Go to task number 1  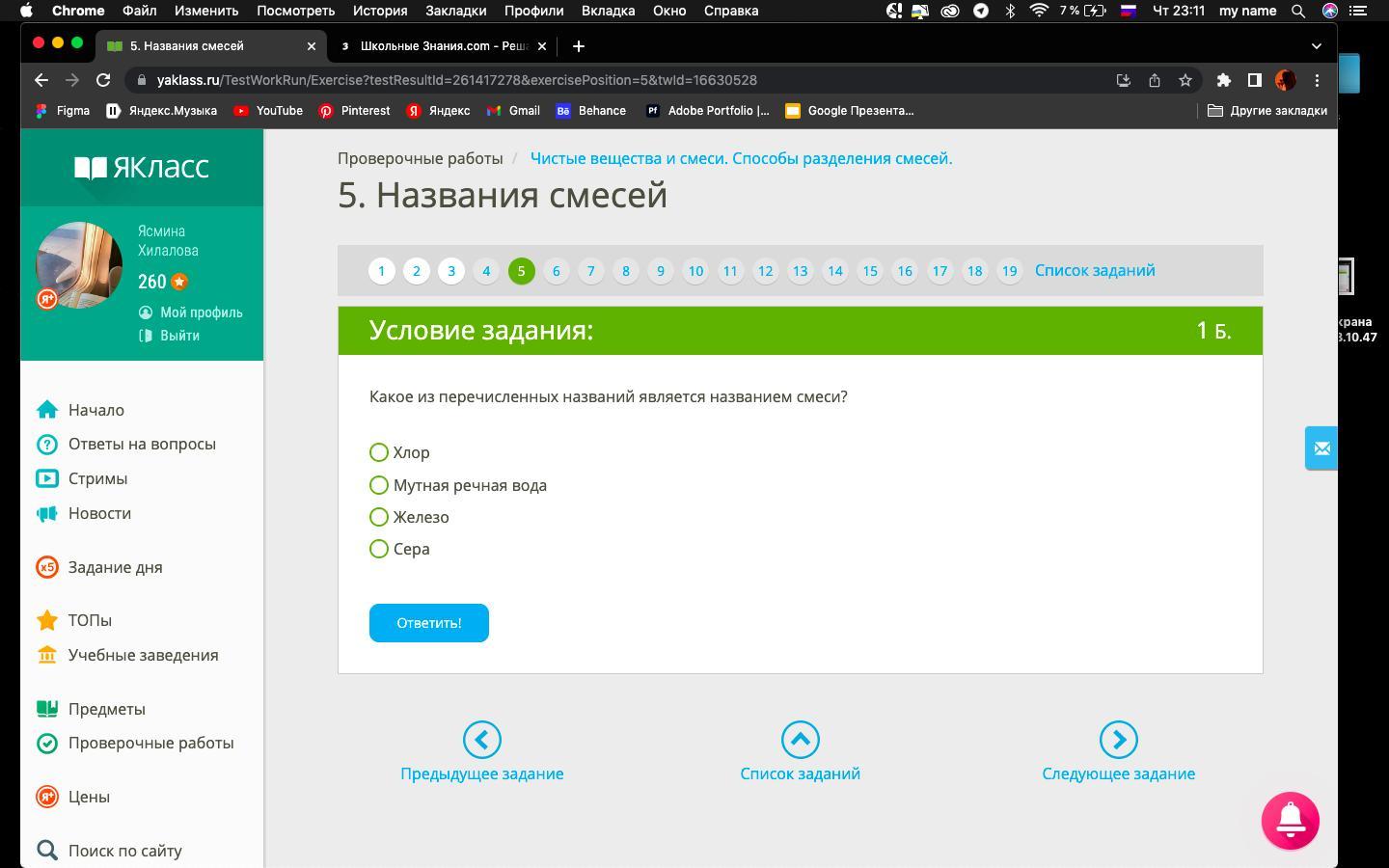click(x=382, y=271)
